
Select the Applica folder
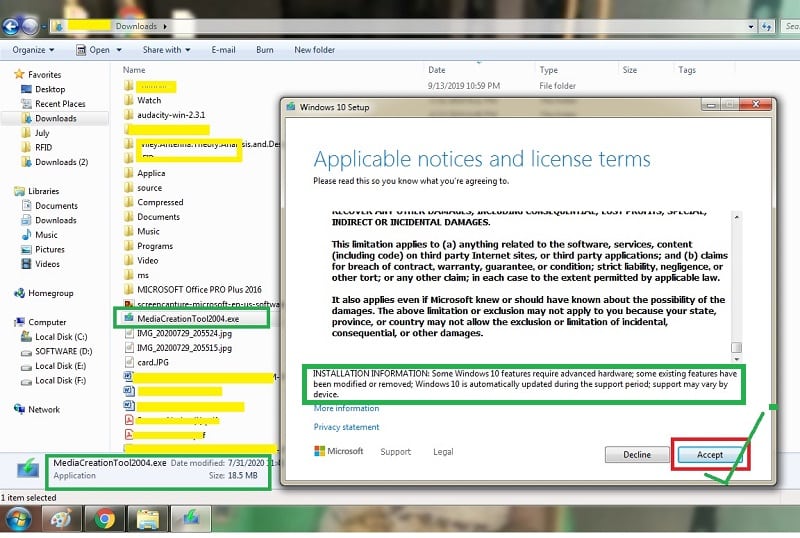click(x=151, y=173)
